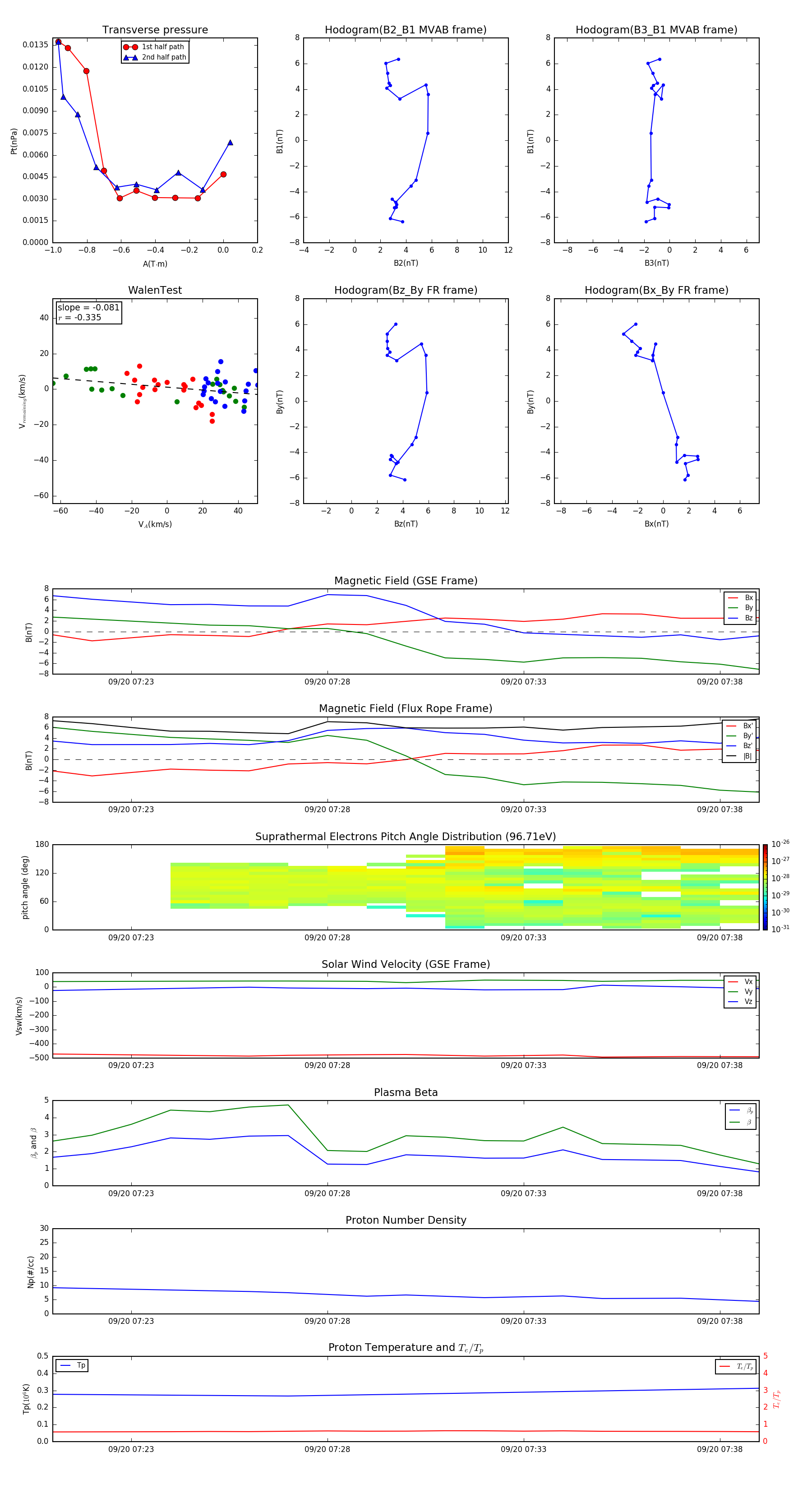Click the "Hodogram(Bx_By FR frame)" title
This screenshot has width=812, height=1489.
point(656,290)
